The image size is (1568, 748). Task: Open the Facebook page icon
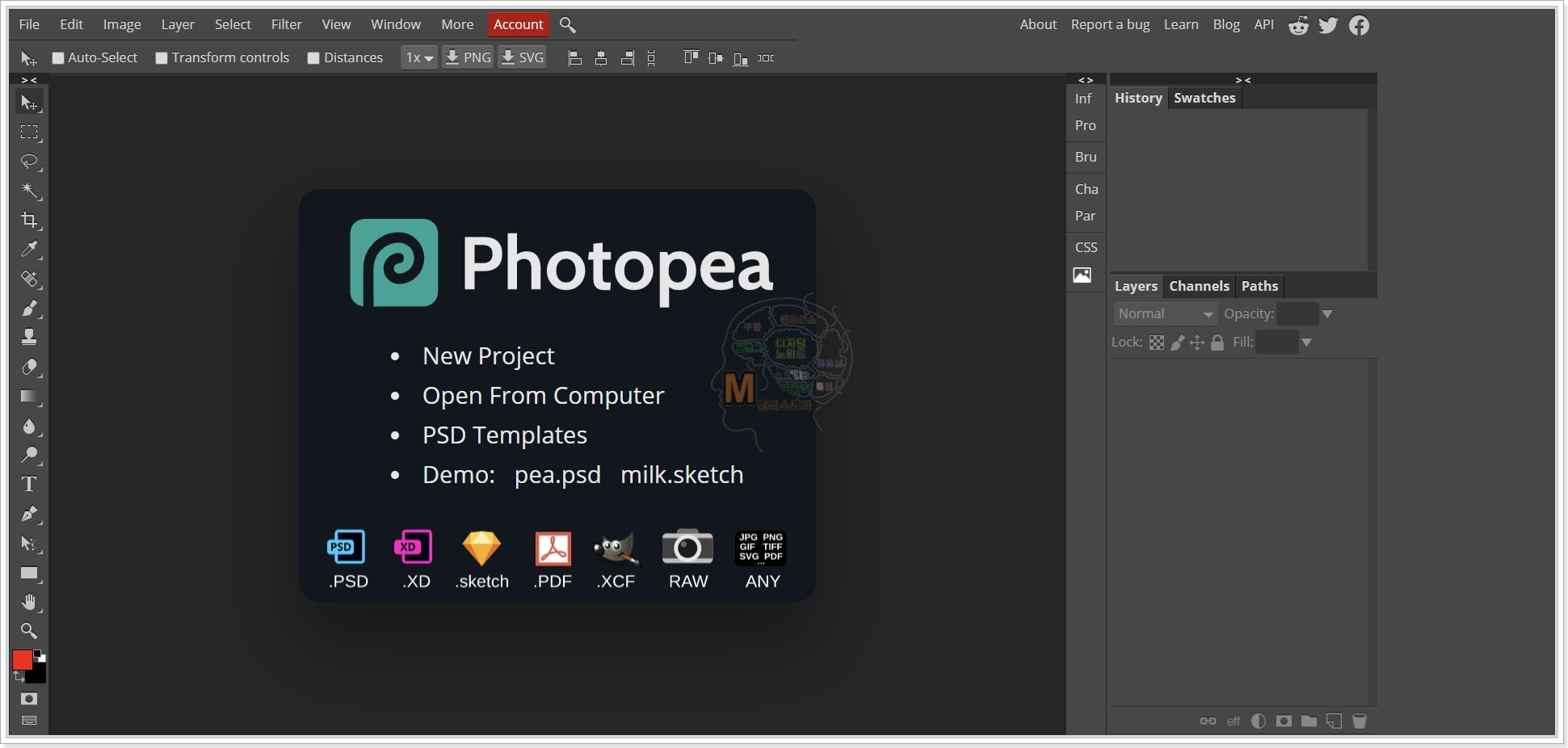point(1360,25)
